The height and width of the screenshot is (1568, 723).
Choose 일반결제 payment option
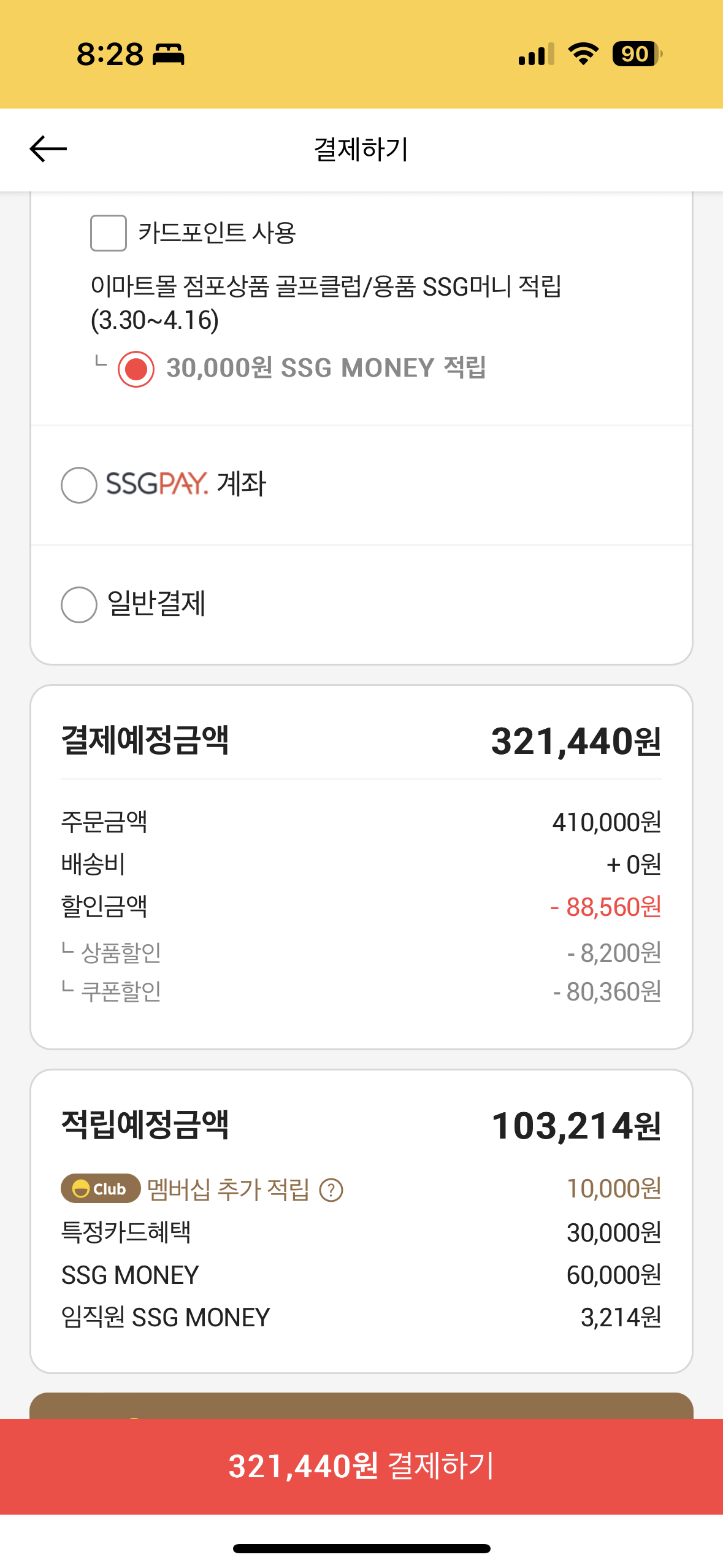79,605
